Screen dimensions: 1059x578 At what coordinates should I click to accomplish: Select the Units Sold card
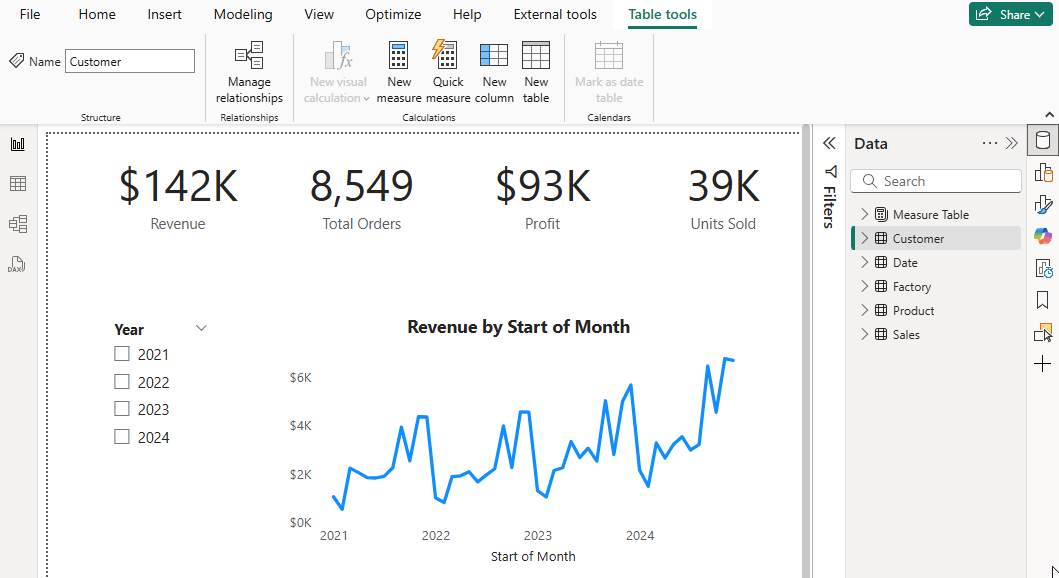pyautogui.click(x=723, y=199)
